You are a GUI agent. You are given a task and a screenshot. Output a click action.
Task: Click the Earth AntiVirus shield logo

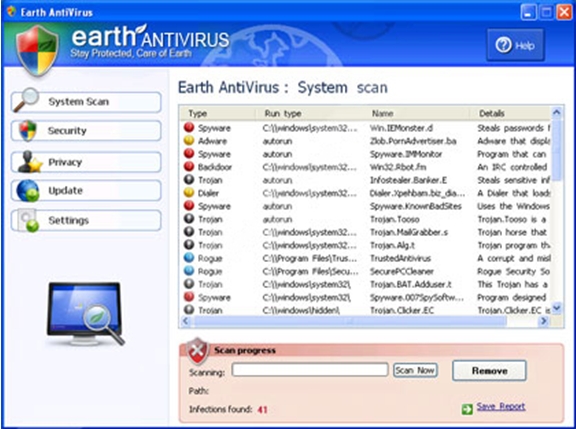click(x=37, y=50)
